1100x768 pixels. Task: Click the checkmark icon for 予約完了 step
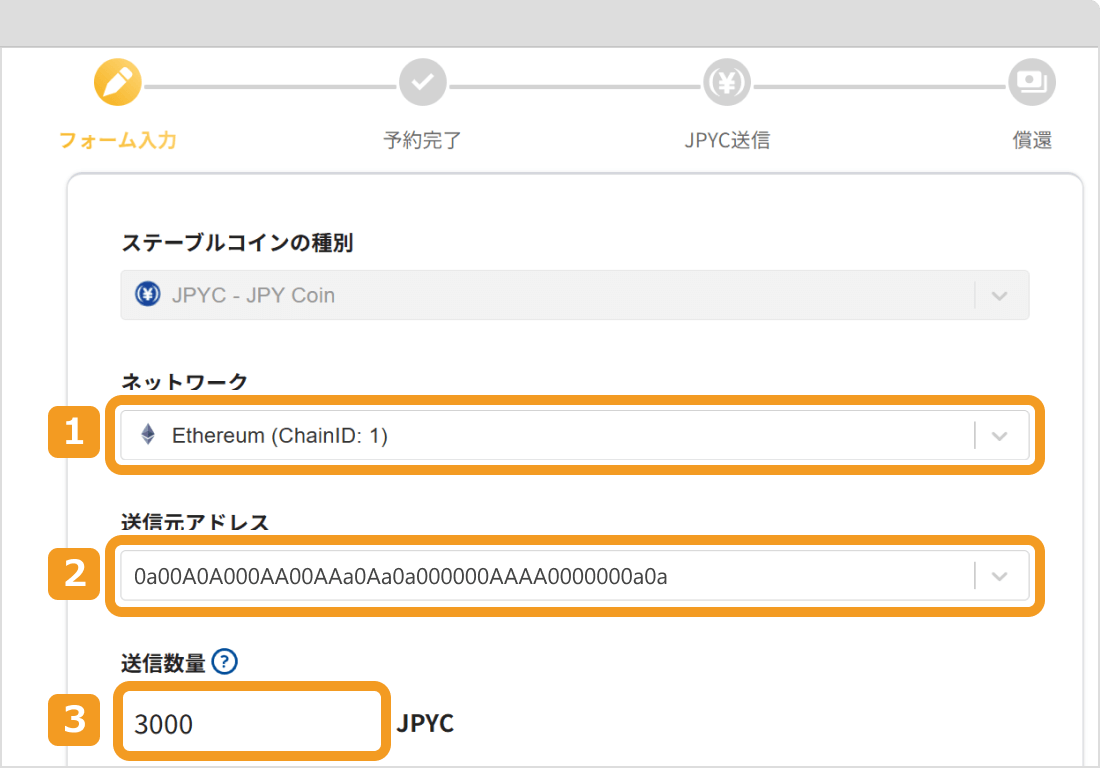423,82
